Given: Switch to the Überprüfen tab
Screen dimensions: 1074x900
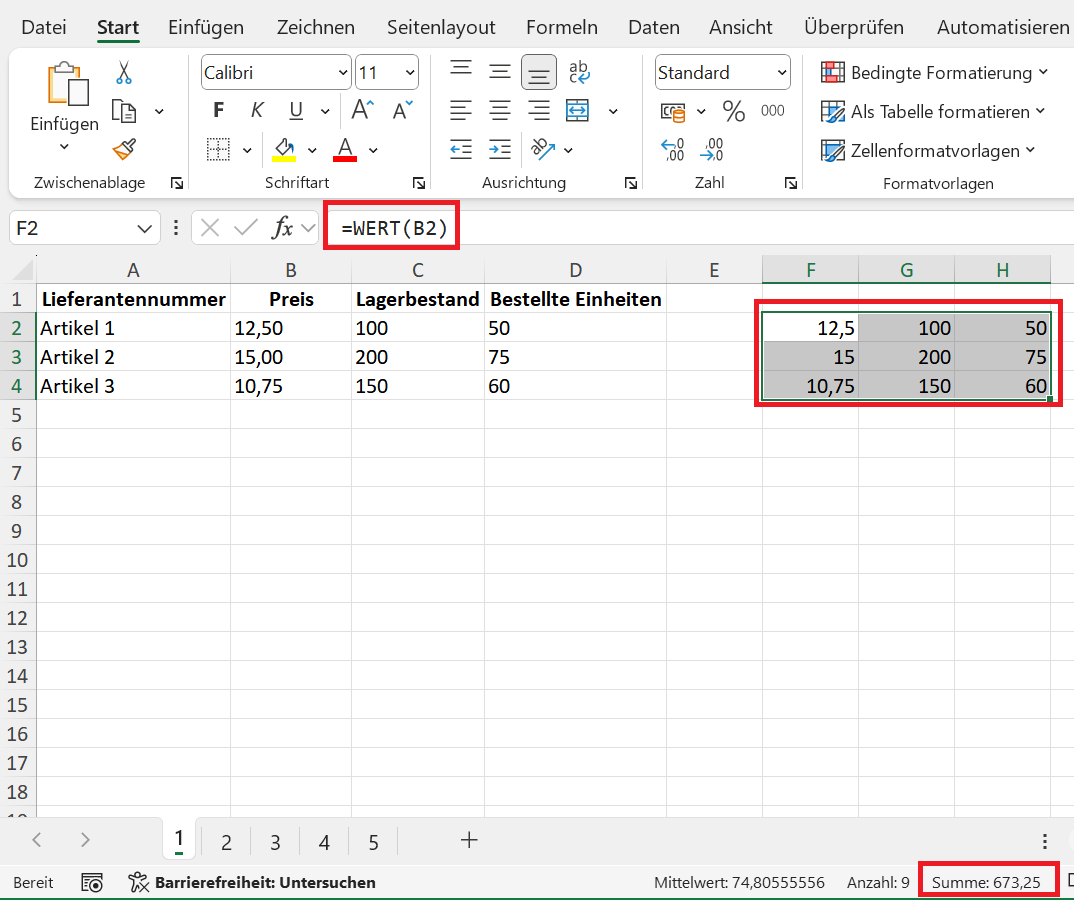Looking at the screenshot, I should tap(853, 27).
